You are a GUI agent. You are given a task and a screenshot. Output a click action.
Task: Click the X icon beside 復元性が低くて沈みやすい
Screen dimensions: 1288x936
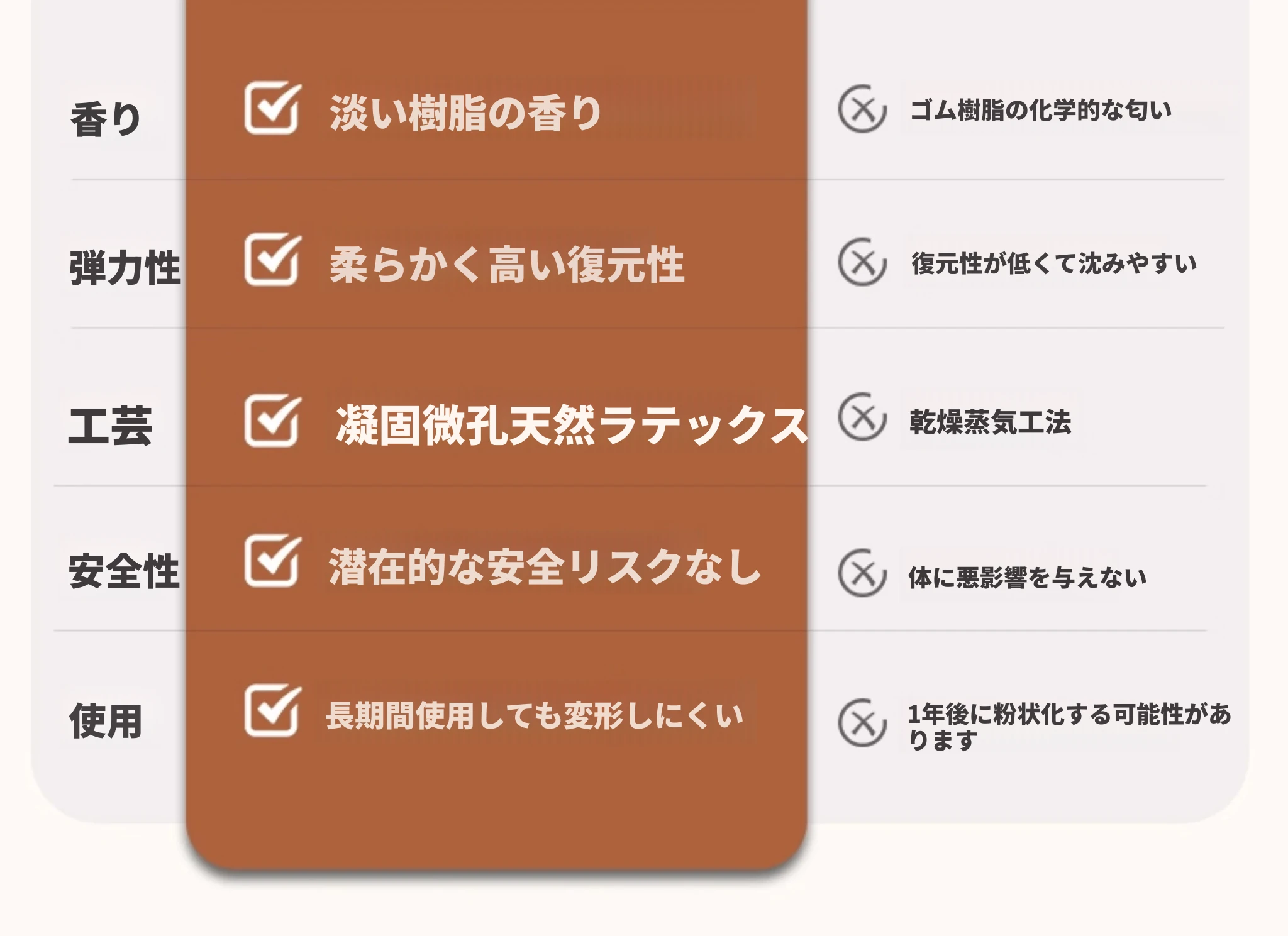coord(862,262)
